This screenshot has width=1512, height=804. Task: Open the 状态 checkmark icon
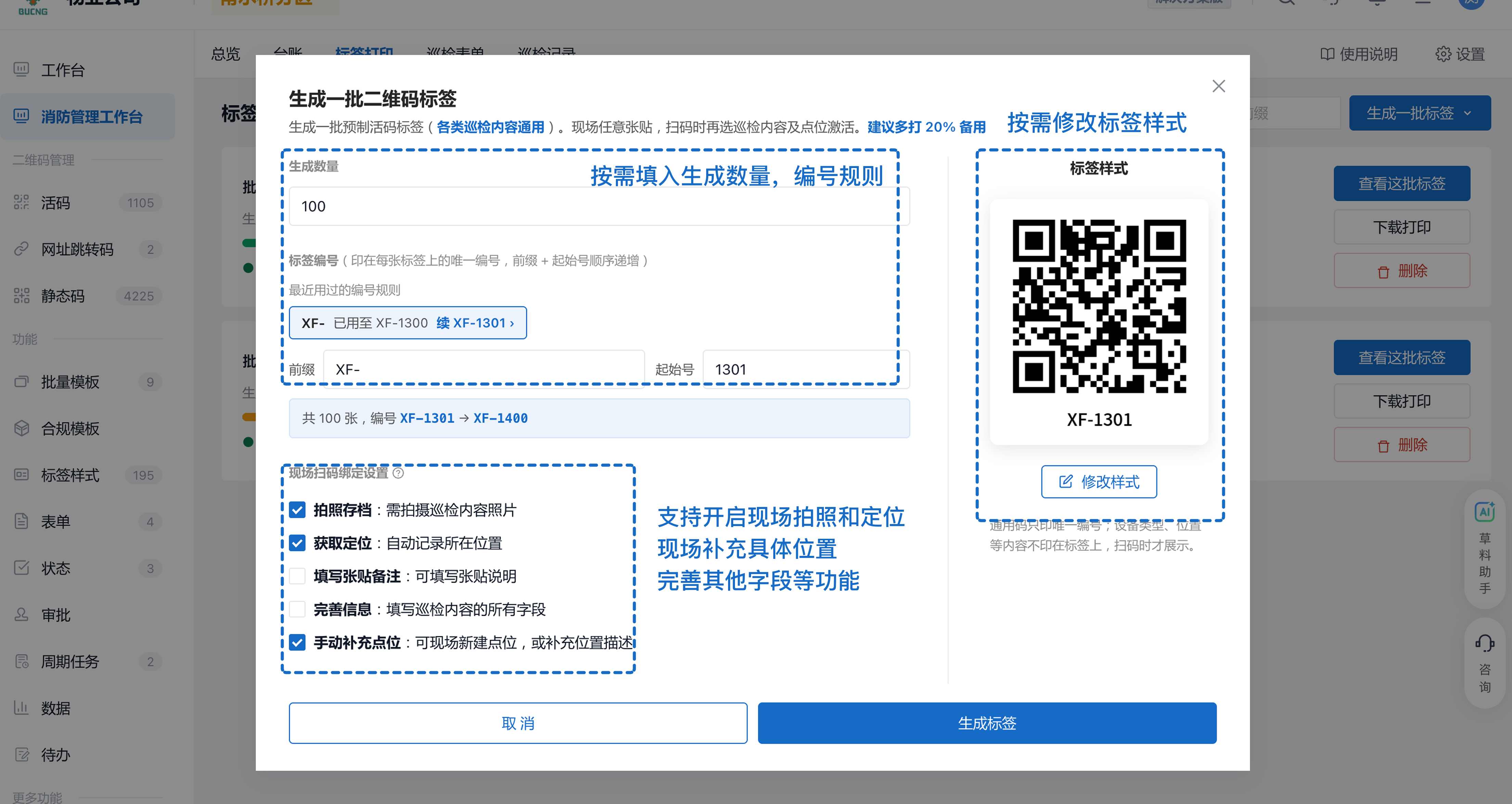click(x=21, y=568)
